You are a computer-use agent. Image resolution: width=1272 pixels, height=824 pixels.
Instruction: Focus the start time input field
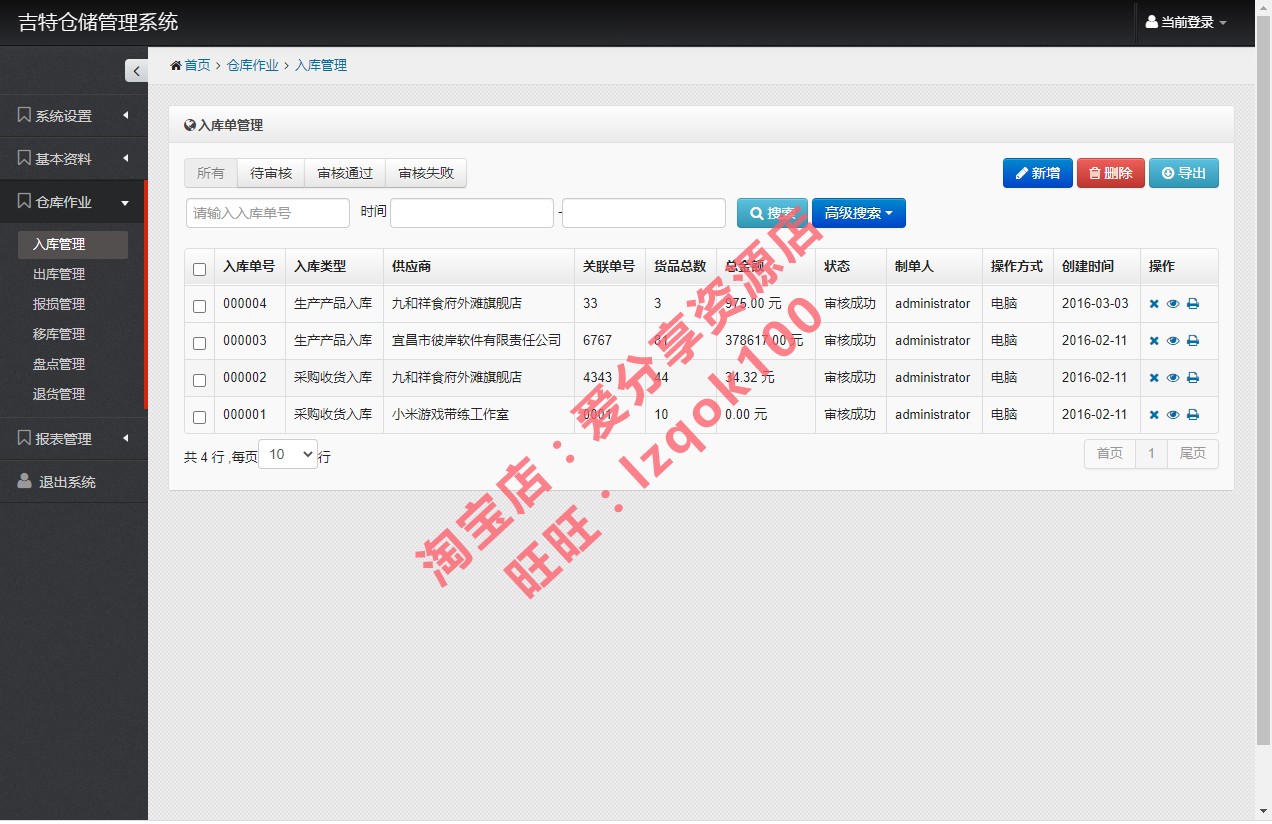472,213
